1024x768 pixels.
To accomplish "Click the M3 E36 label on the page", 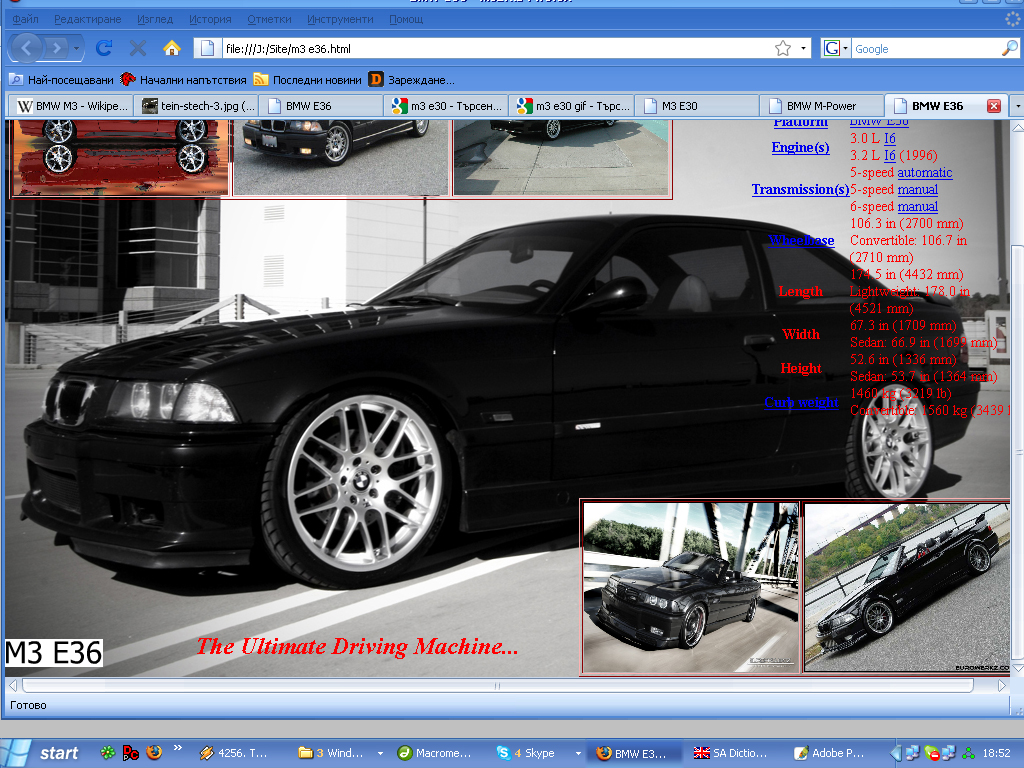I will point(54,652).
